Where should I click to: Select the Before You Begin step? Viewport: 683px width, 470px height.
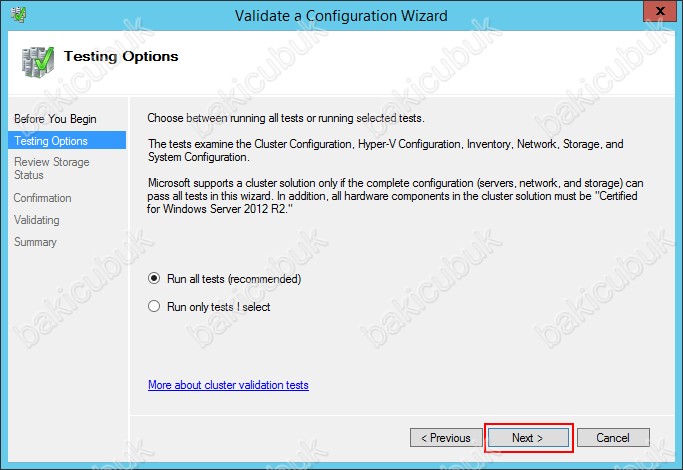point(55,119)
